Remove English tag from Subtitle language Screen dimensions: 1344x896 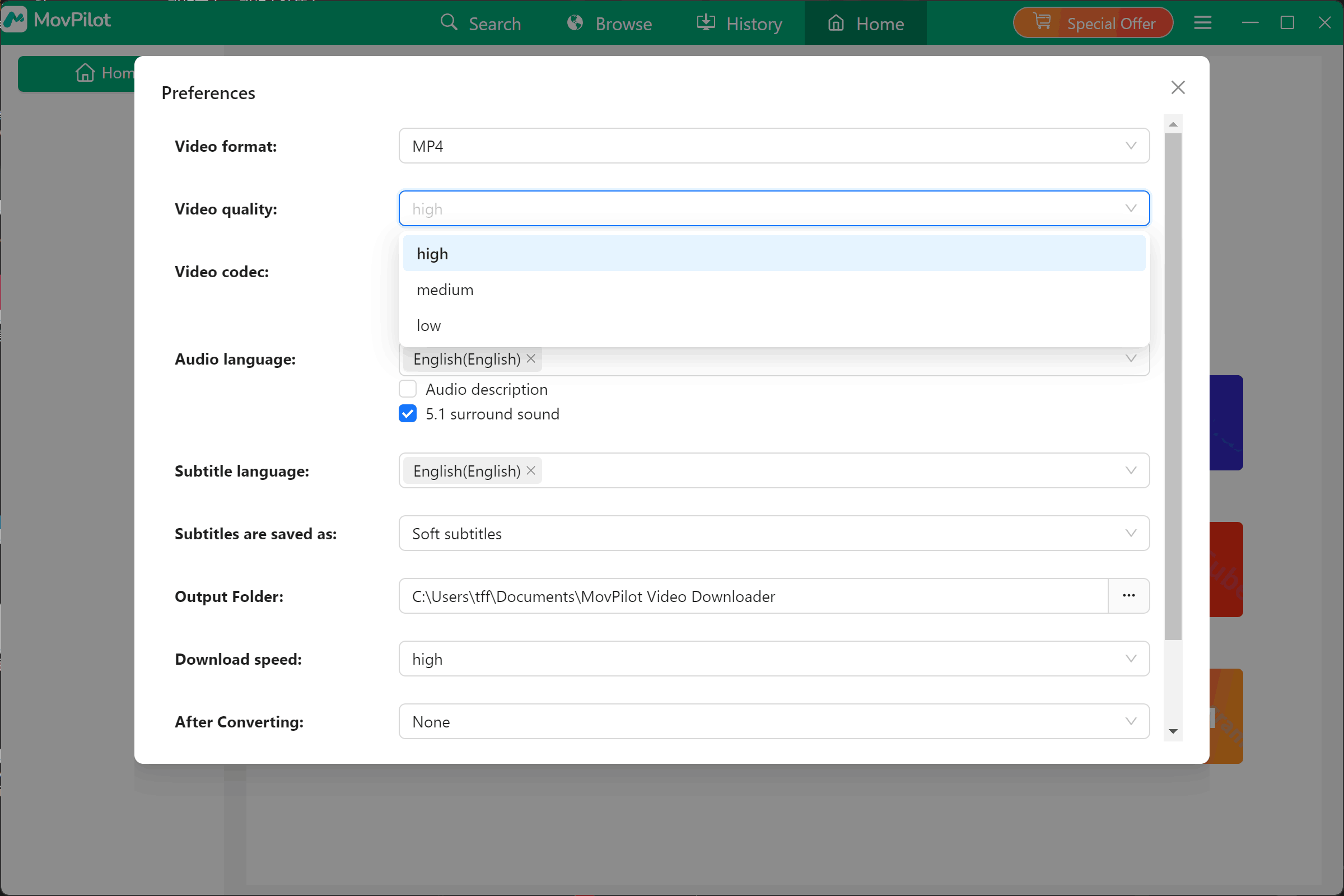click(531, 470)
